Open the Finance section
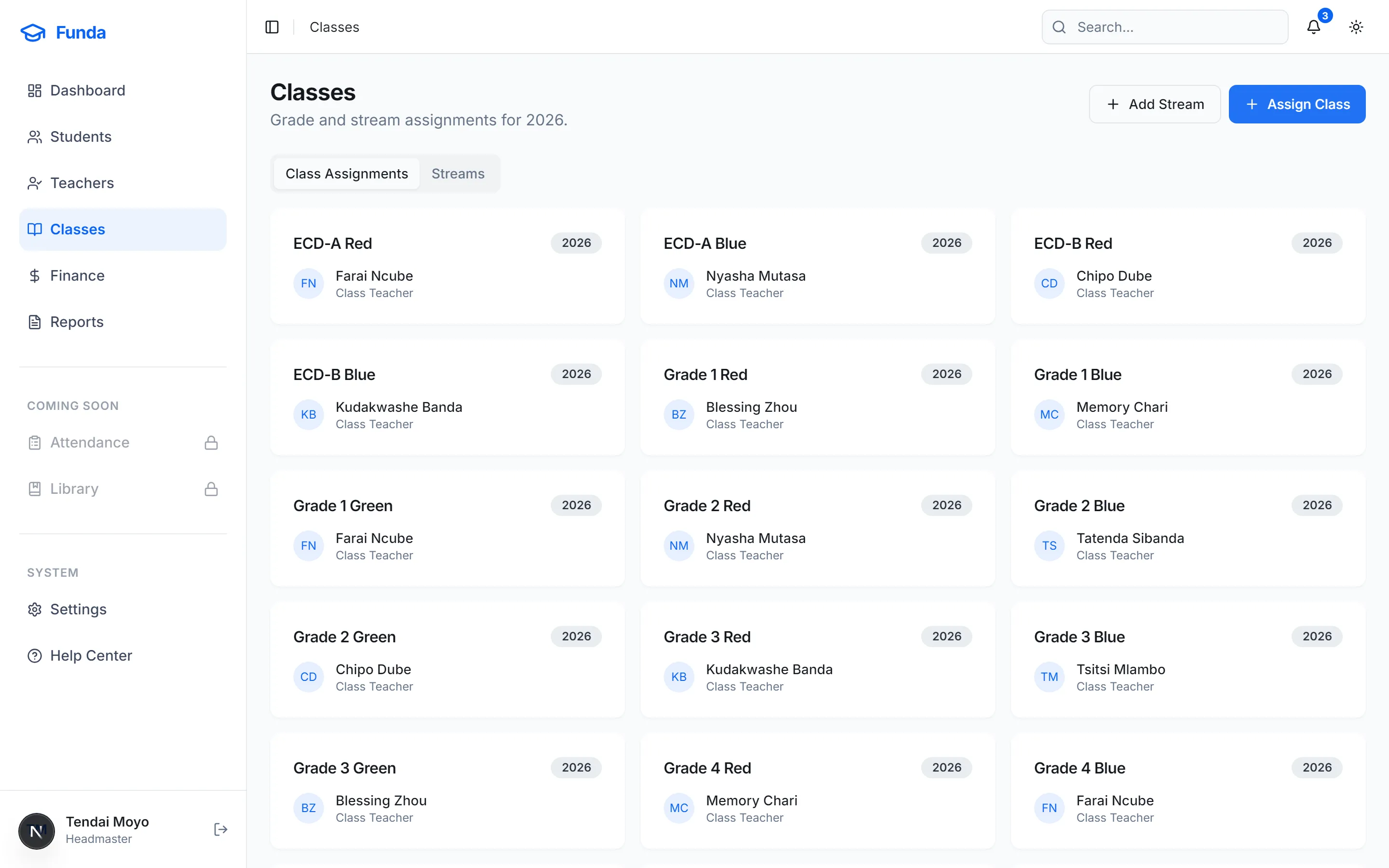The height and width of the screenshot is (868, 1389). tap(123, 275)
